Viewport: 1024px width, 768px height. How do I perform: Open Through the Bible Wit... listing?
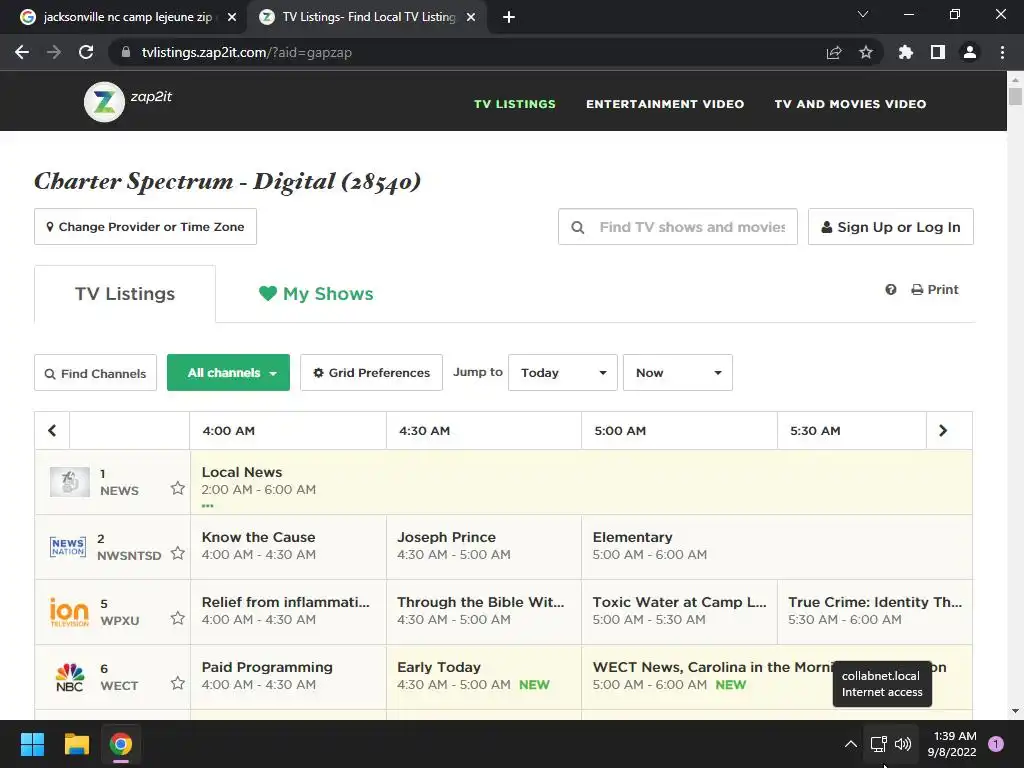click(x=484, y=612)
